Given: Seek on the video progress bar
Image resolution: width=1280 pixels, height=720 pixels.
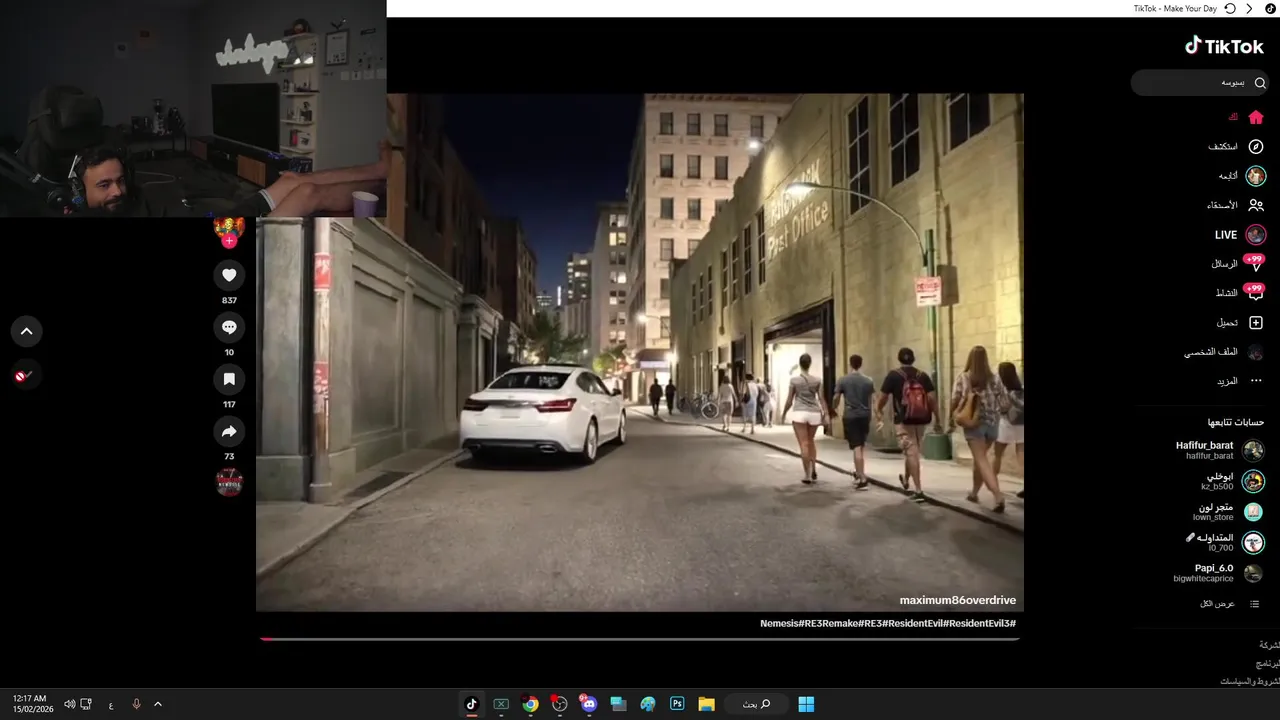Looking at the screenshot, I should point(639,638).
